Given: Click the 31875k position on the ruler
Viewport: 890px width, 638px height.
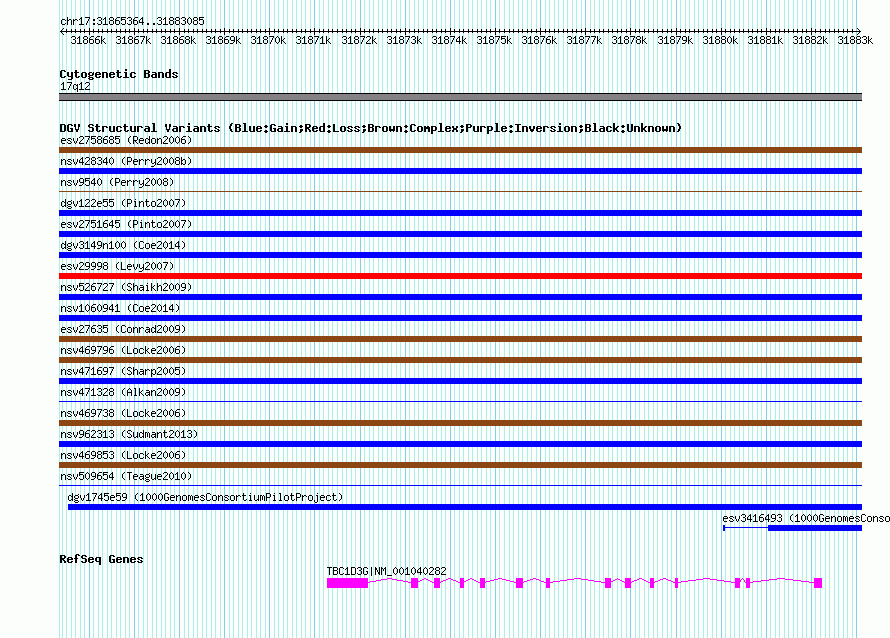Looking at the screenshot, I should [494, 40].
